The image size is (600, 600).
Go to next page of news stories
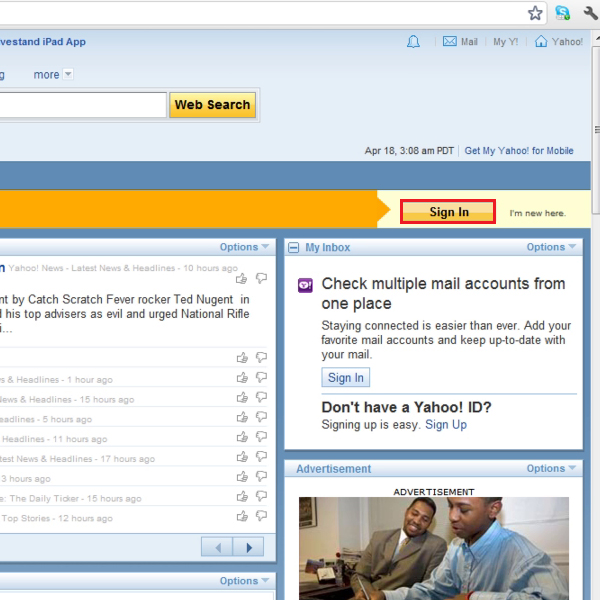click(x=248, y=547)
